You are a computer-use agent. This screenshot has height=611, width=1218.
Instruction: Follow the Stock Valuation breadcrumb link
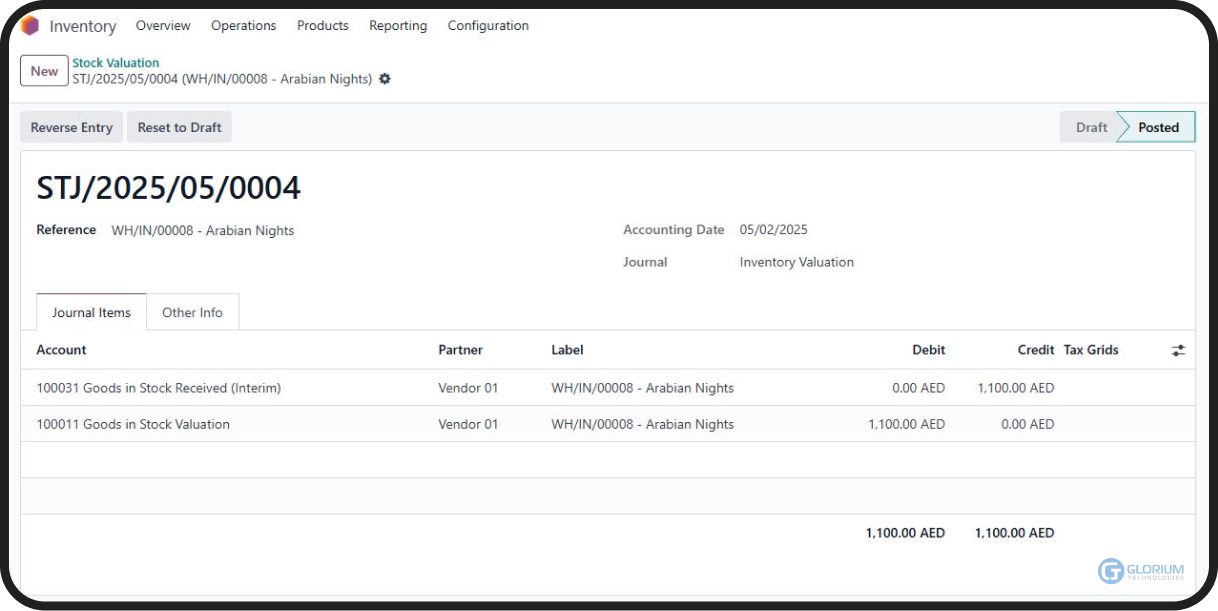pyautogui.click(x=115, y=63)
